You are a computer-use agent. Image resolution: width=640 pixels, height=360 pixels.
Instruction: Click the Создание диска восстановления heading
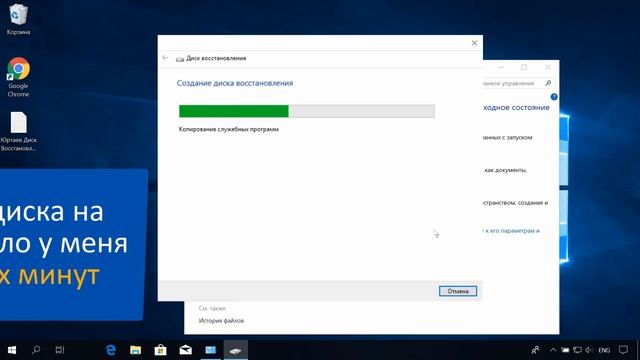click(235, 83)
